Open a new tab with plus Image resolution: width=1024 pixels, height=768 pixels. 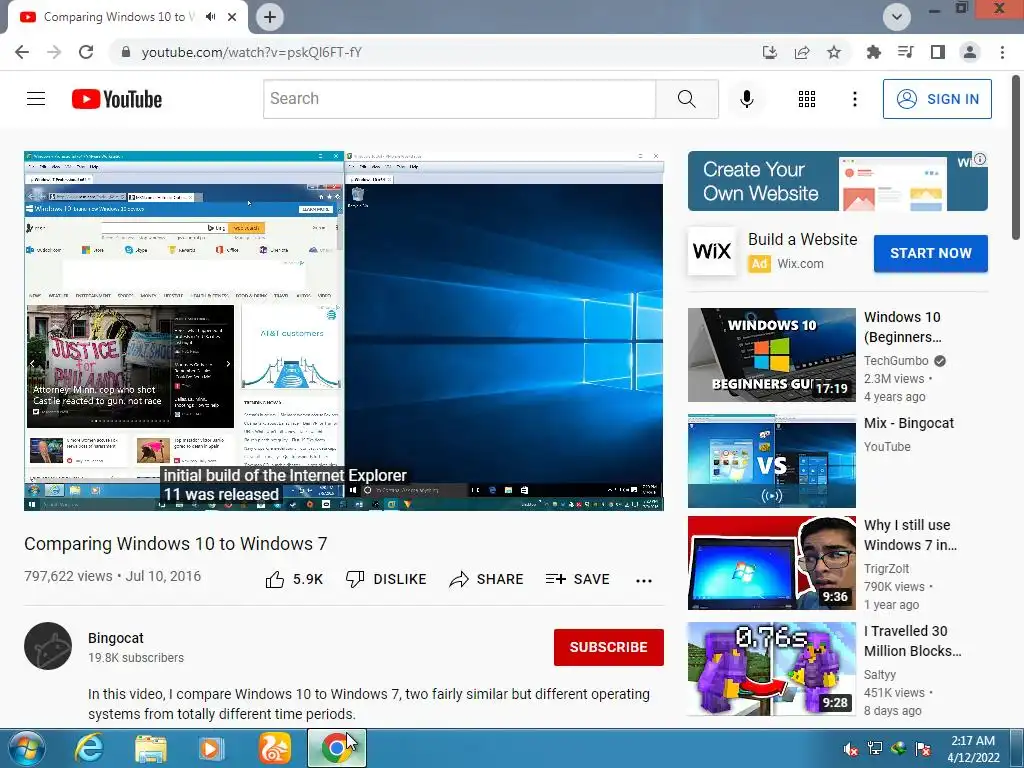pos(270,17)
